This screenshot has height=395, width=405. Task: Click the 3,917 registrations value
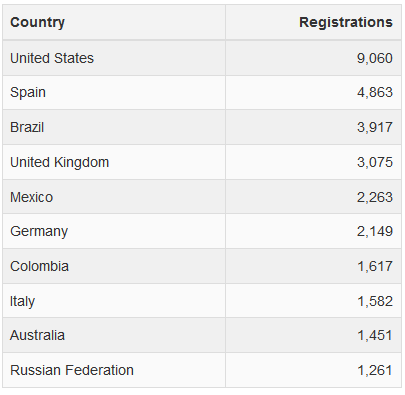click(375, 127)
